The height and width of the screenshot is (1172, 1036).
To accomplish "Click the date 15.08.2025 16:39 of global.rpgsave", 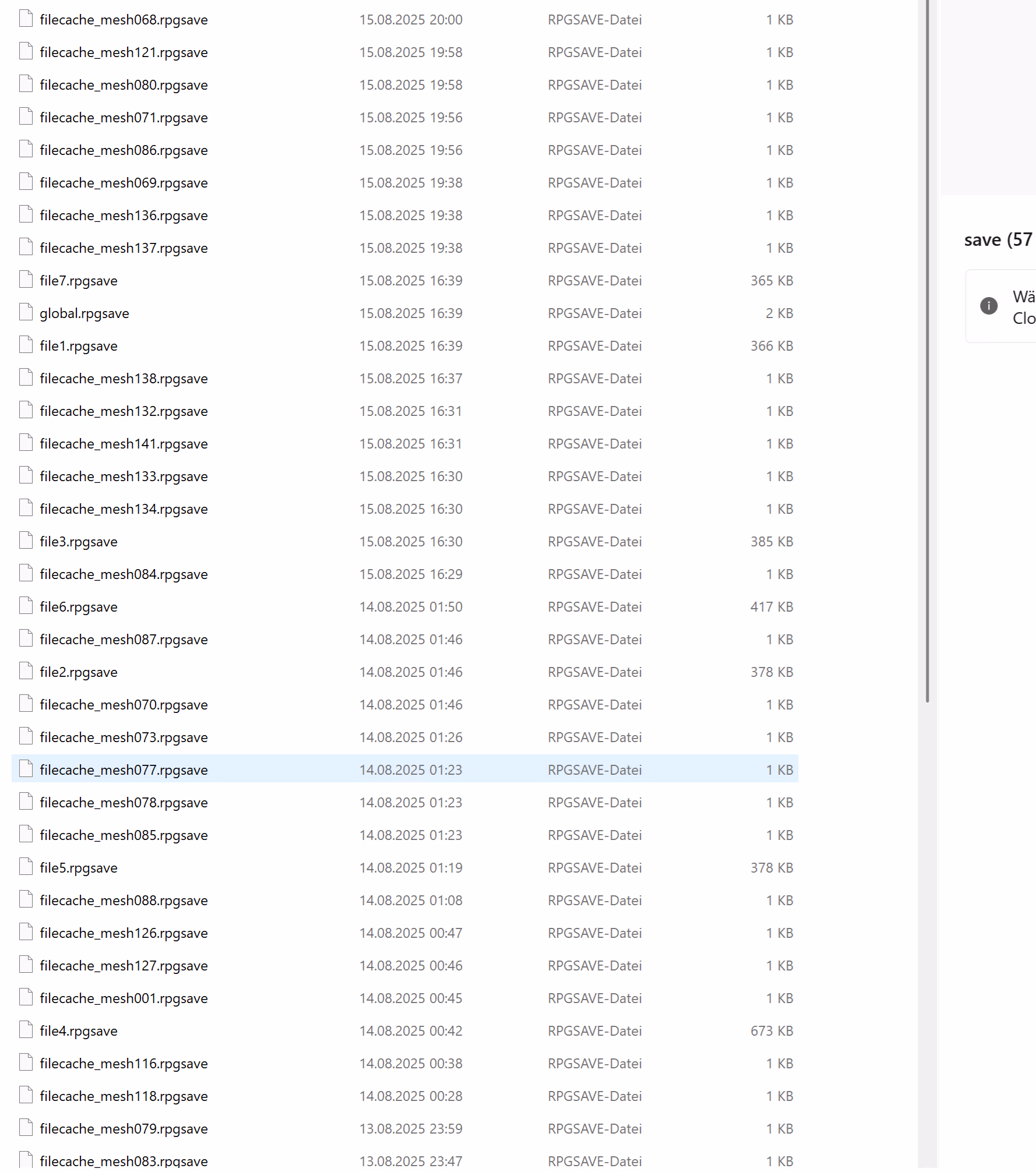I will click(x=410, y=313).
